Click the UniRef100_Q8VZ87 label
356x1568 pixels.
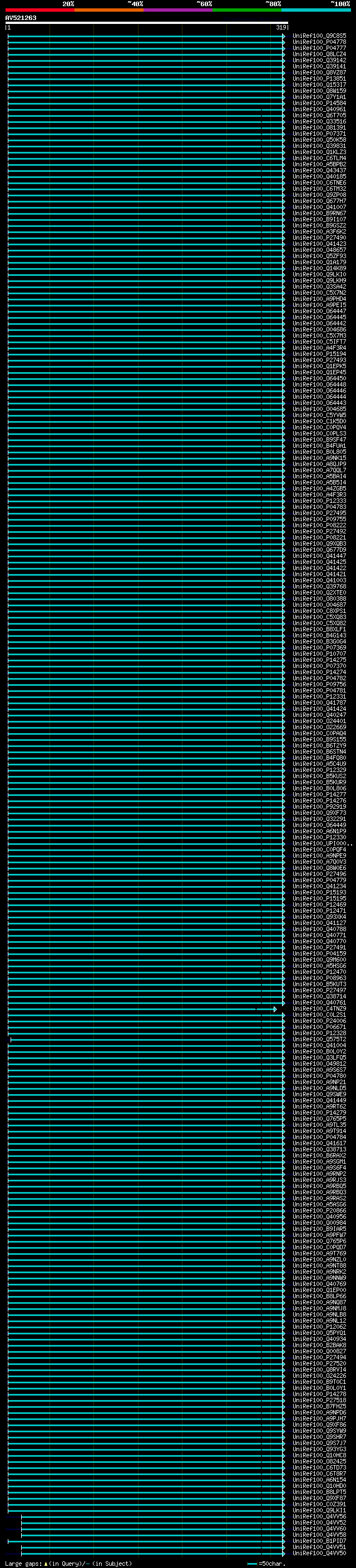(319, 72)
